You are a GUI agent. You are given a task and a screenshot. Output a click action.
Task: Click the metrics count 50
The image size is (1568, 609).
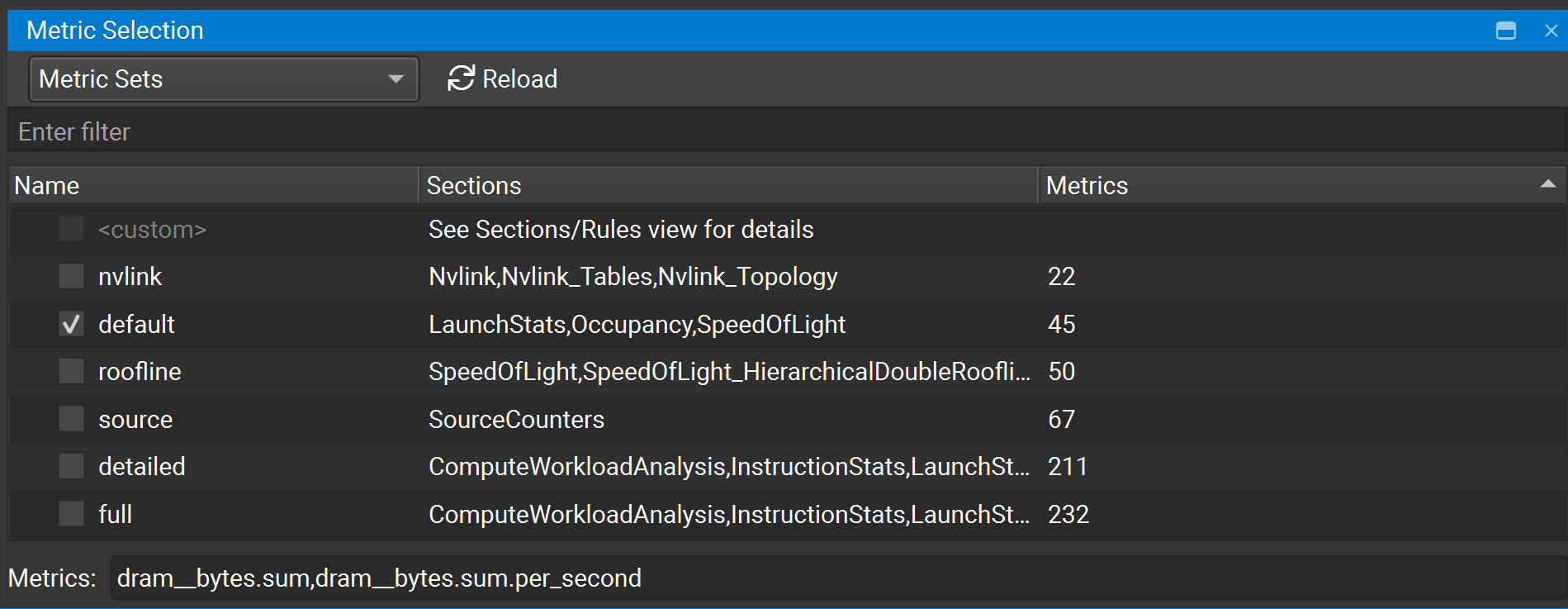pyautogui.click(x=1061, y=371)
